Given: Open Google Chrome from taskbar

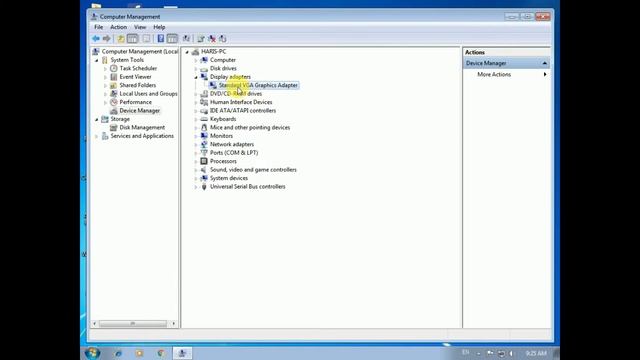Looking at the screenshot, I should click(161, 353).
